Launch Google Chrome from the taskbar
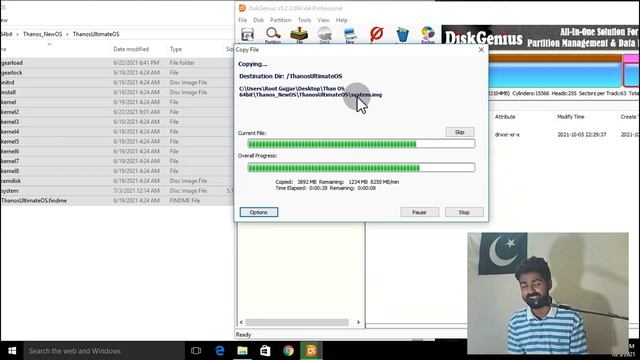The image size is (640, 360). click(x=288, y=351)
